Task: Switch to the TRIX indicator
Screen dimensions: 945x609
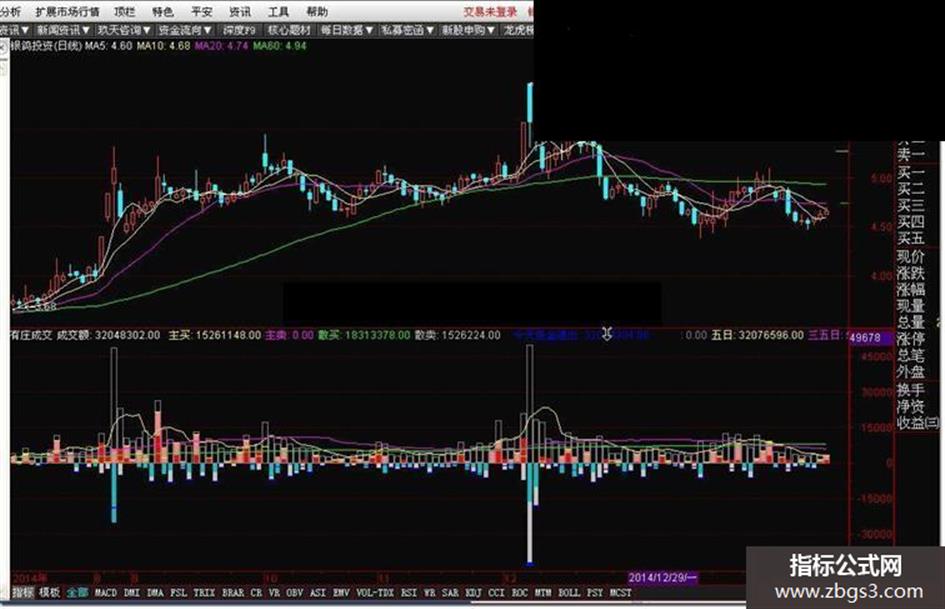Action: [204, 593]
